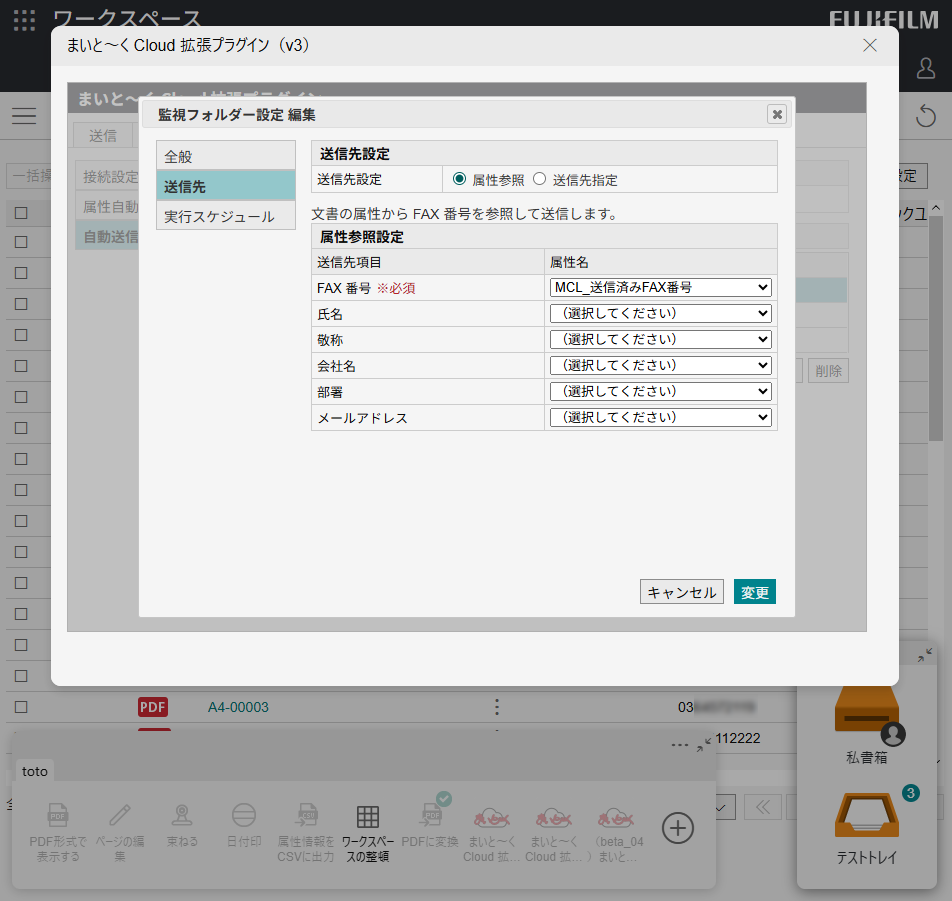Click the キャンセル button
The width and height of the screenshot is (952, 901).
(681, 592)
